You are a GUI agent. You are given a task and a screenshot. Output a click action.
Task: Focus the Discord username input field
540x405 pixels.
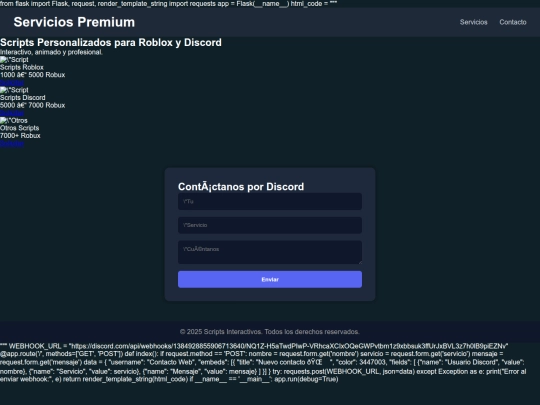[x=270, y=201]
